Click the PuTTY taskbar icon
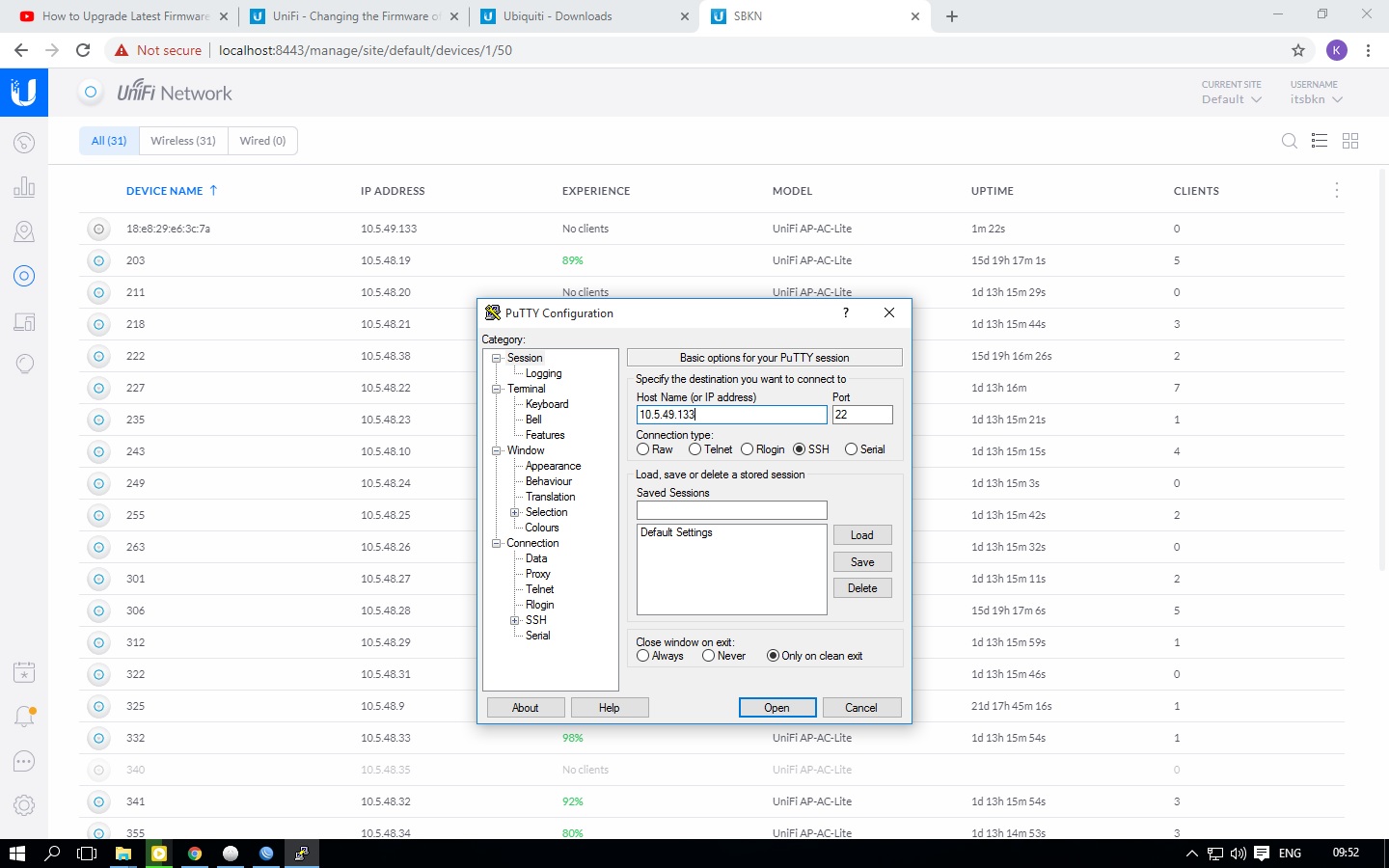Screen dimensions: 1389x868 (x=302, y=854)
